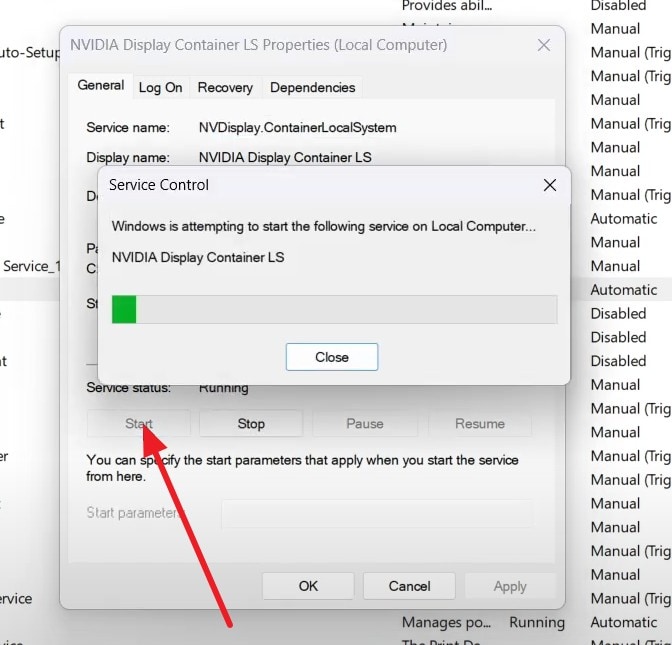Click OK in the Properties dialog
Screen dimensions: 672x645
point(308,586)
